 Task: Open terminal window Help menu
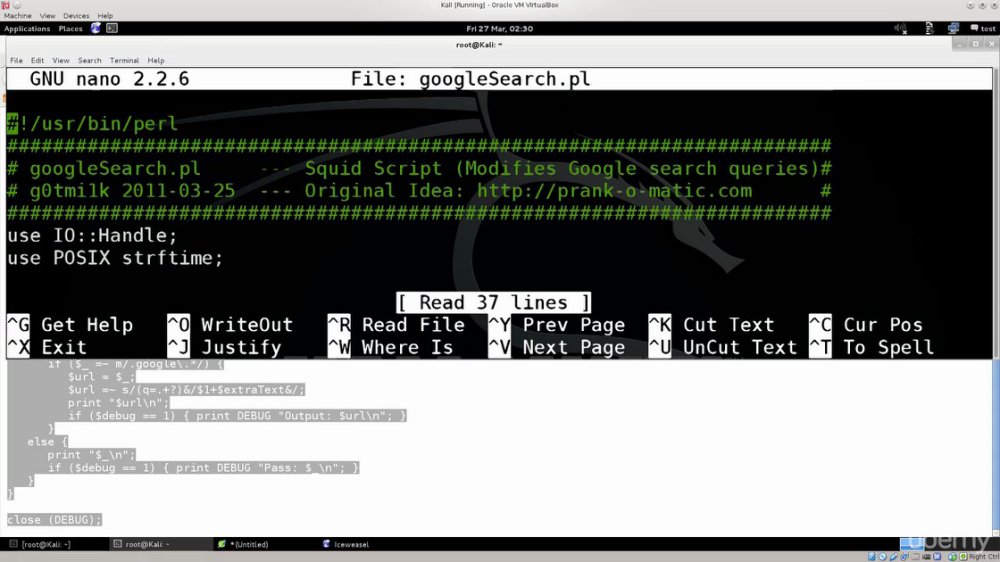156,61
